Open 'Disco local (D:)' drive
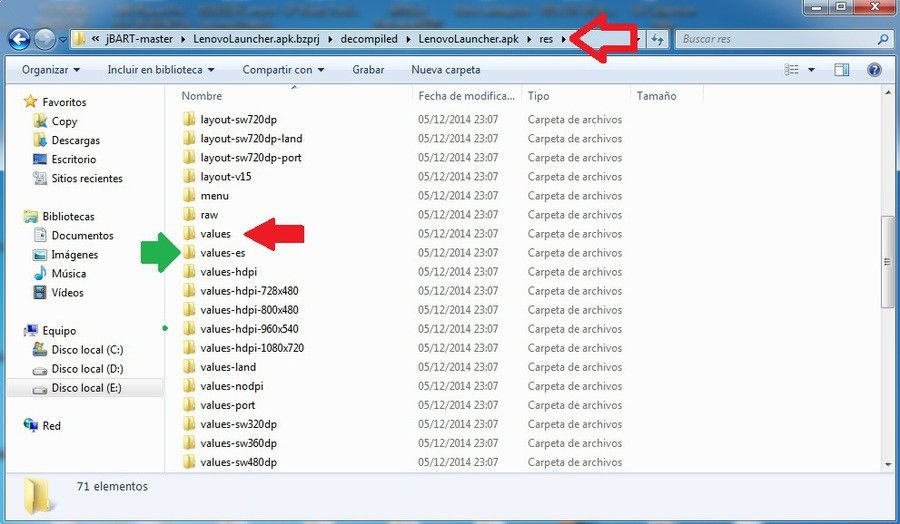Viewport: 900px width, 524px height. pyautogui.click(x=87, y=368)
